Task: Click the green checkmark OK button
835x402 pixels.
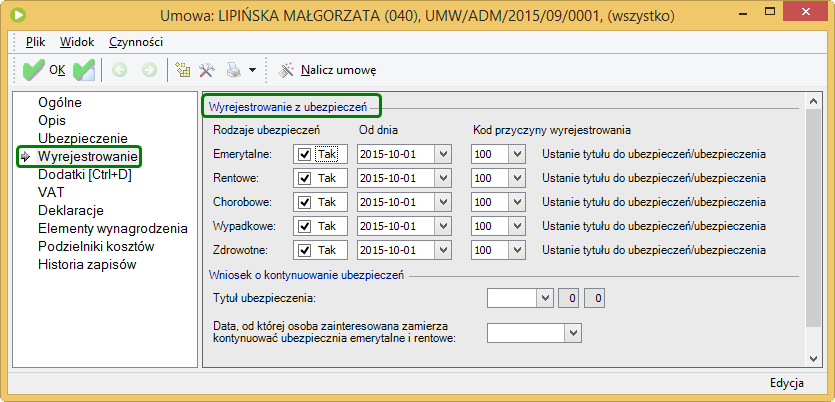Action: [x=44, y=70]
